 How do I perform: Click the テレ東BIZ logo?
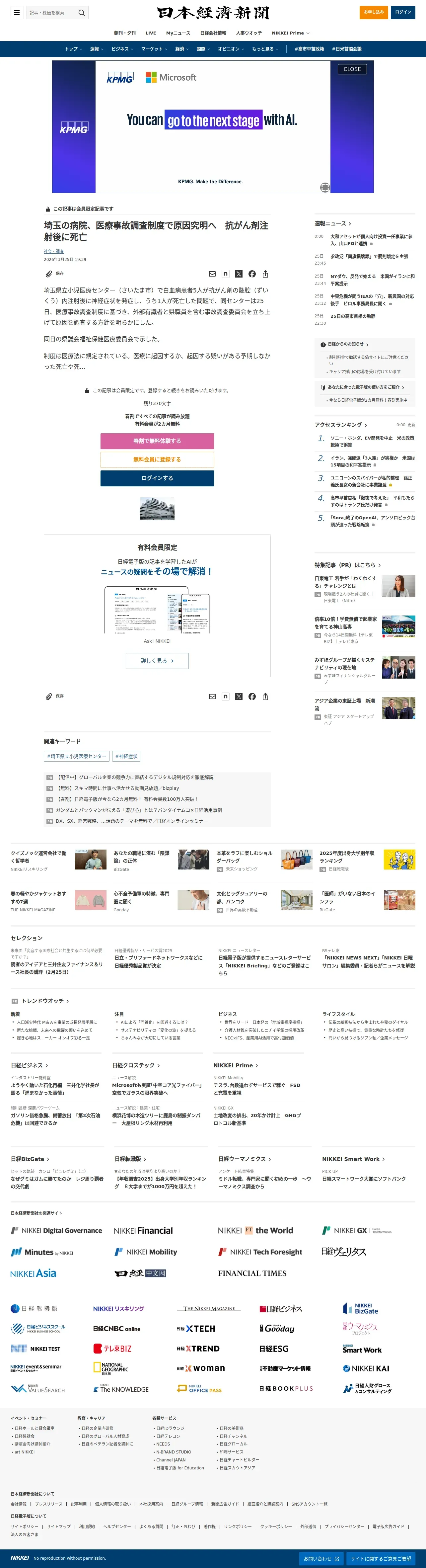click(112, 1348)
